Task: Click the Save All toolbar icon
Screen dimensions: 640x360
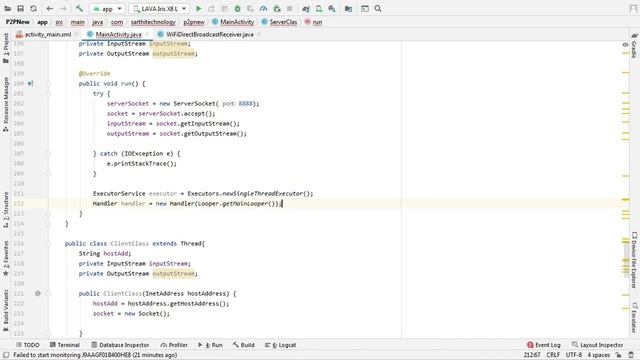Action: point(20,9)
